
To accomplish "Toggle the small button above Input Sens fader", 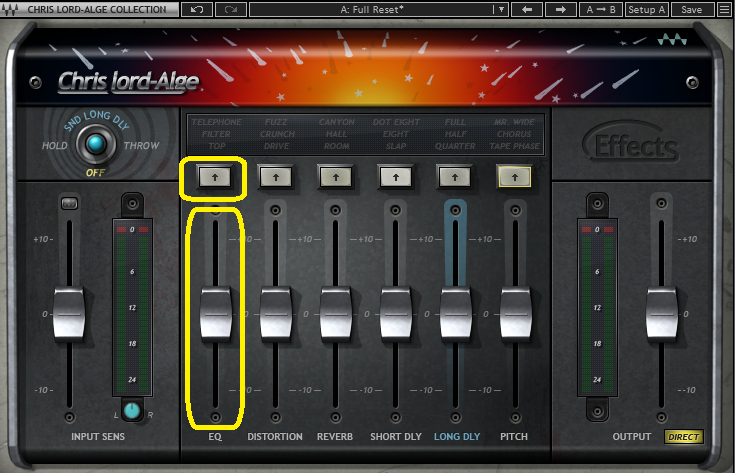I will (x=68, y=204).
